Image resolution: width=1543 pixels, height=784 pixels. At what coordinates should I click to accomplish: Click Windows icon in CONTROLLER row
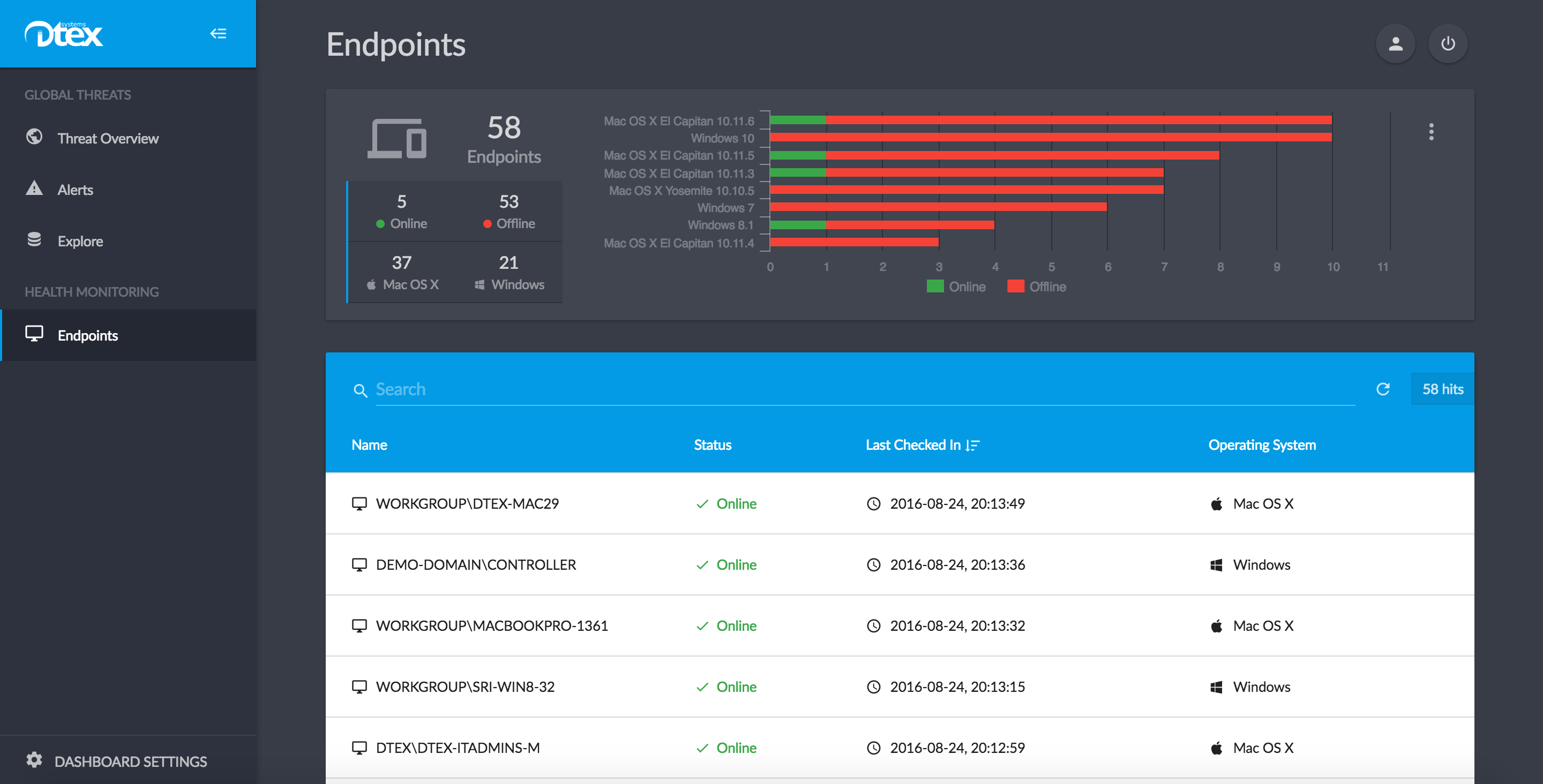1216,565
